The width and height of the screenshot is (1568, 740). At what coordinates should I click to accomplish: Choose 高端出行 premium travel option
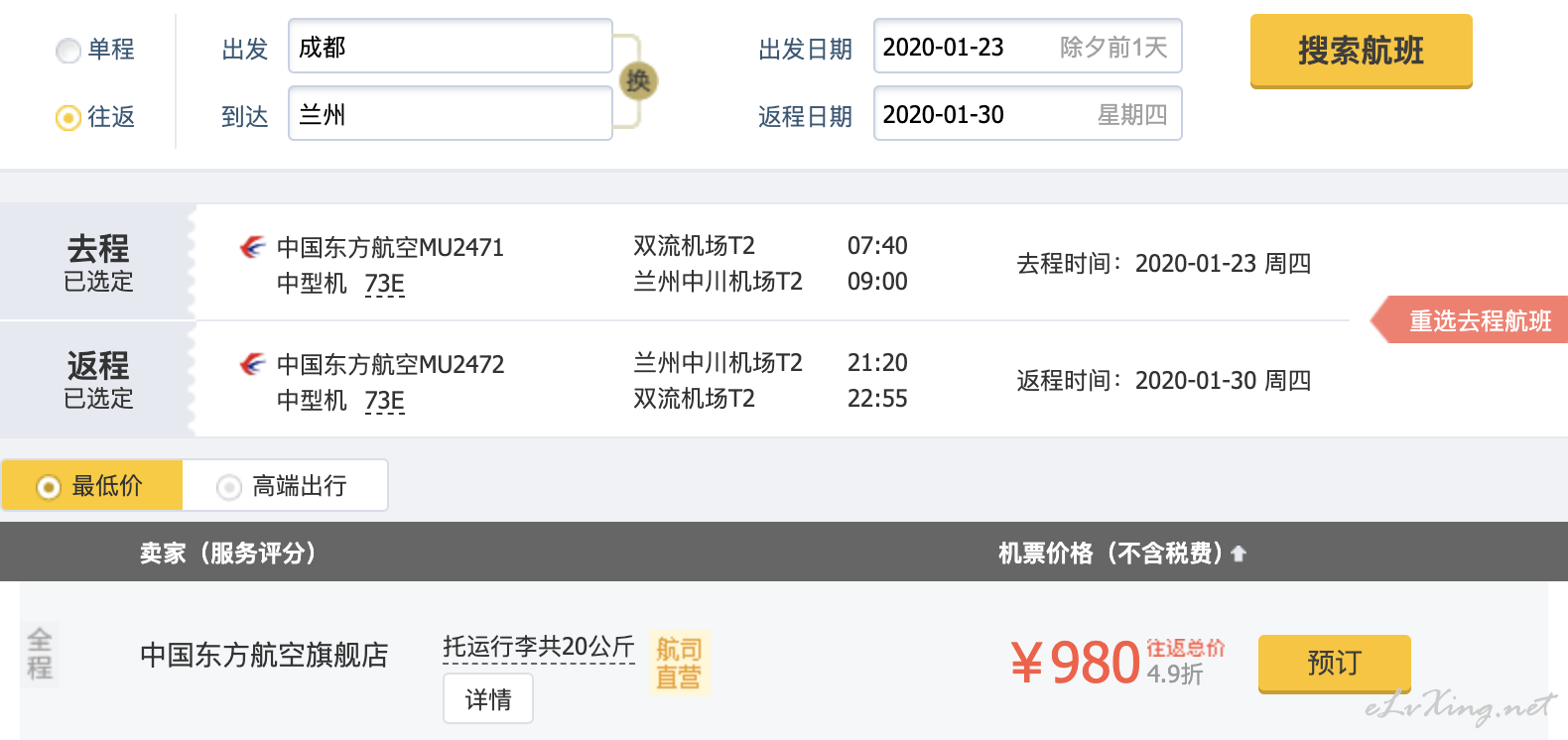click(x=285, y=485)
